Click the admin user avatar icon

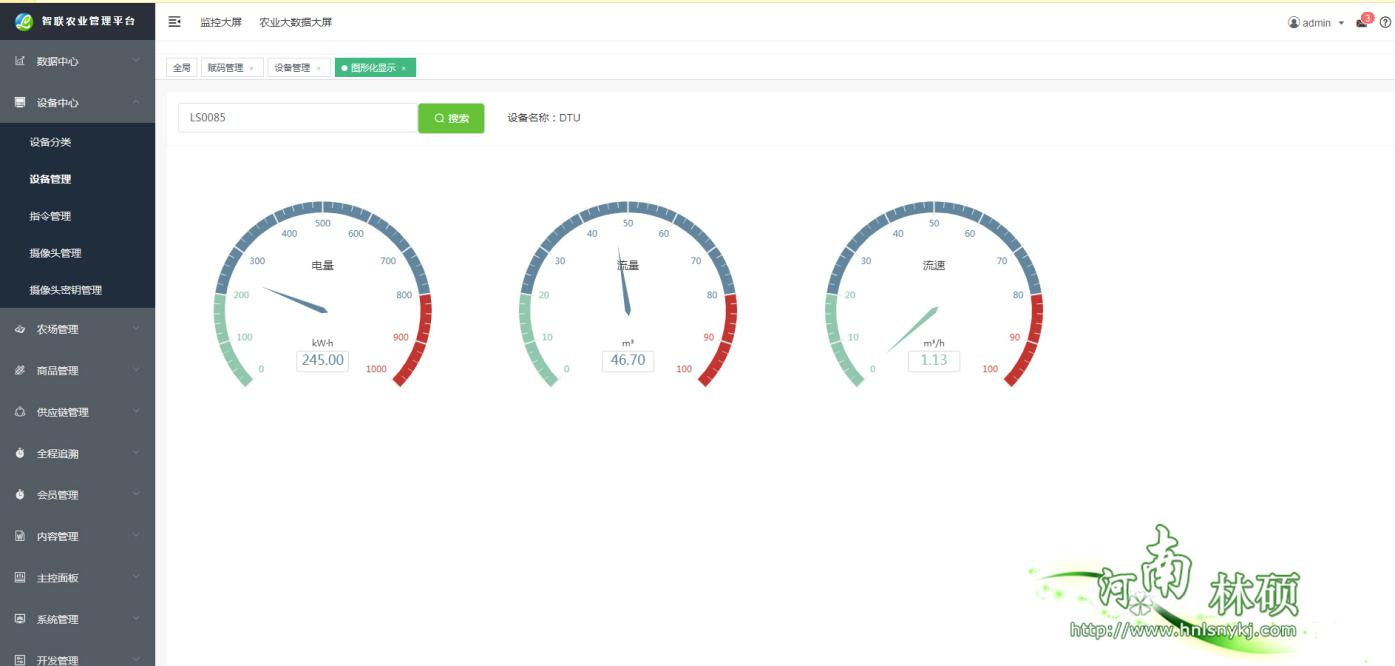[x=1294, y=23]
